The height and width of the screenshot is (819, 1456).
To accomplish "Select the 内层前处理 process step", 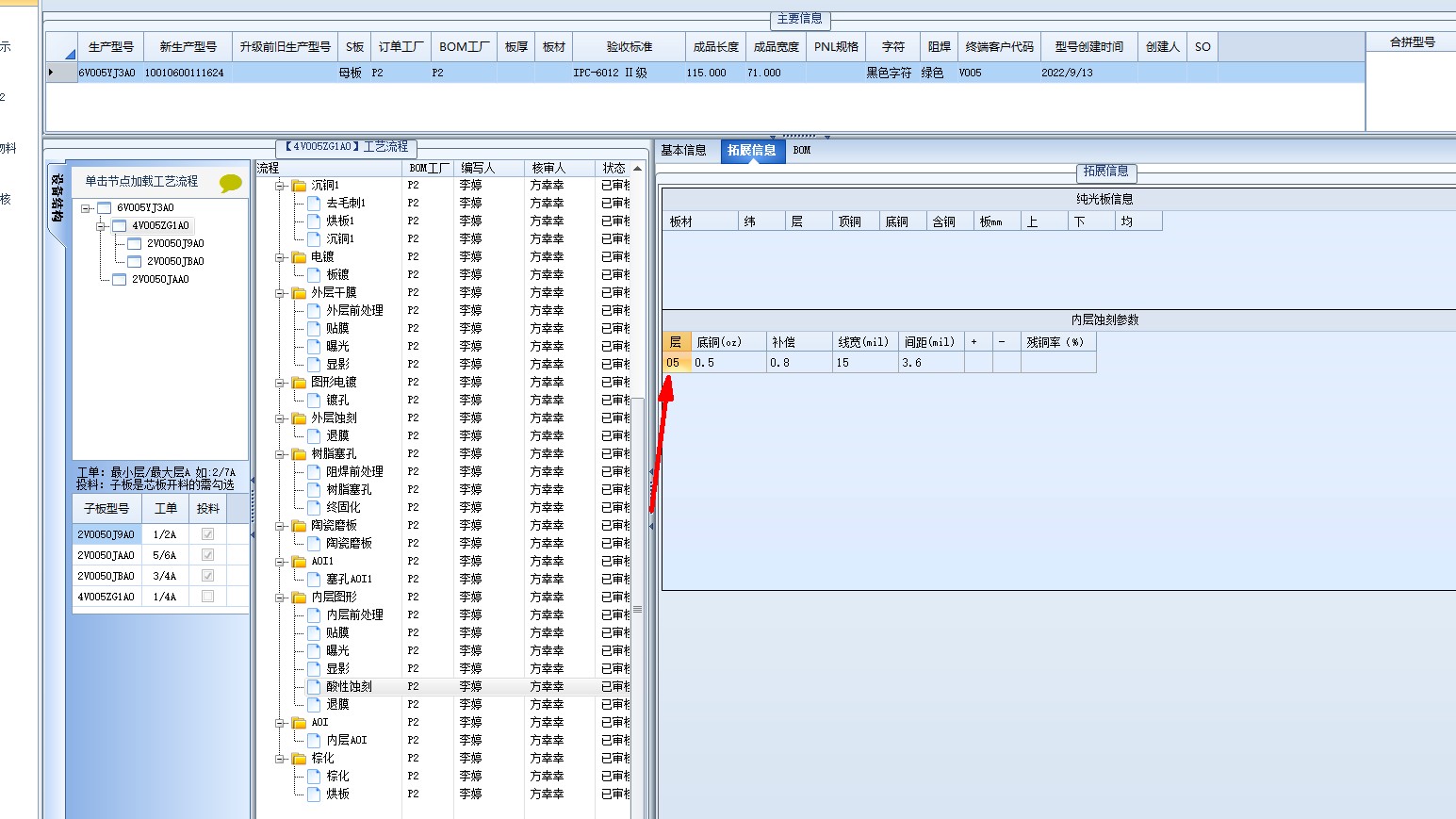I will (354, 614).
